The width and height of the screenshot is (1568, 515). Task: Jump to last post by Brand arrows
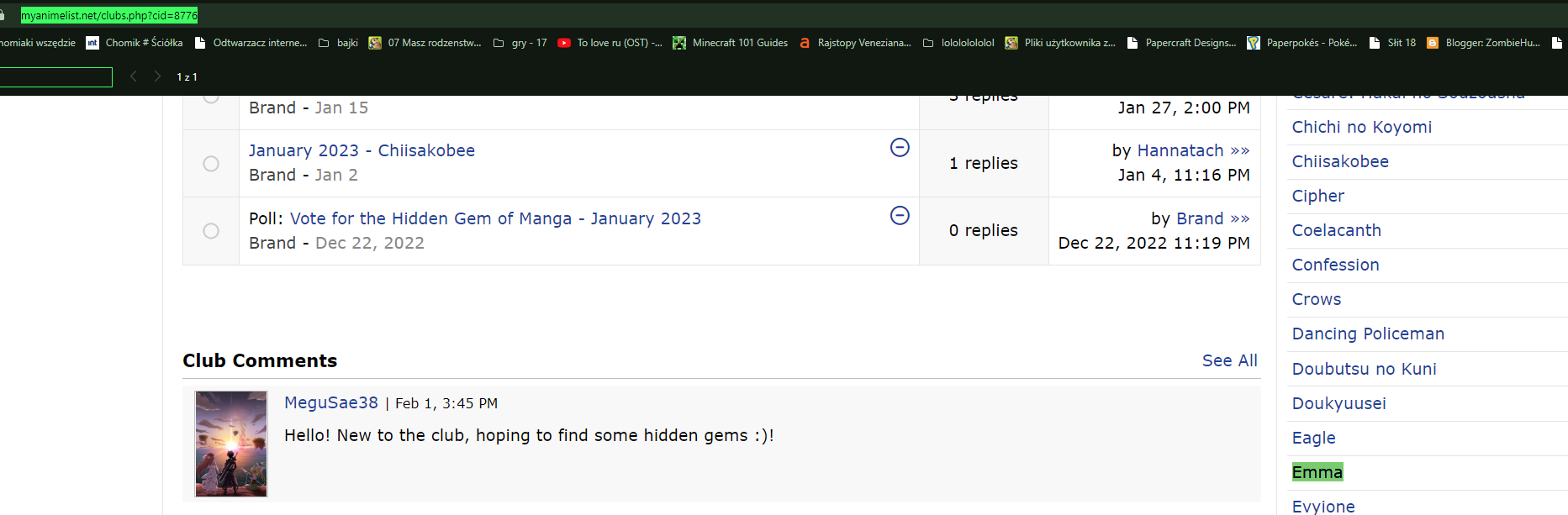1240,219
